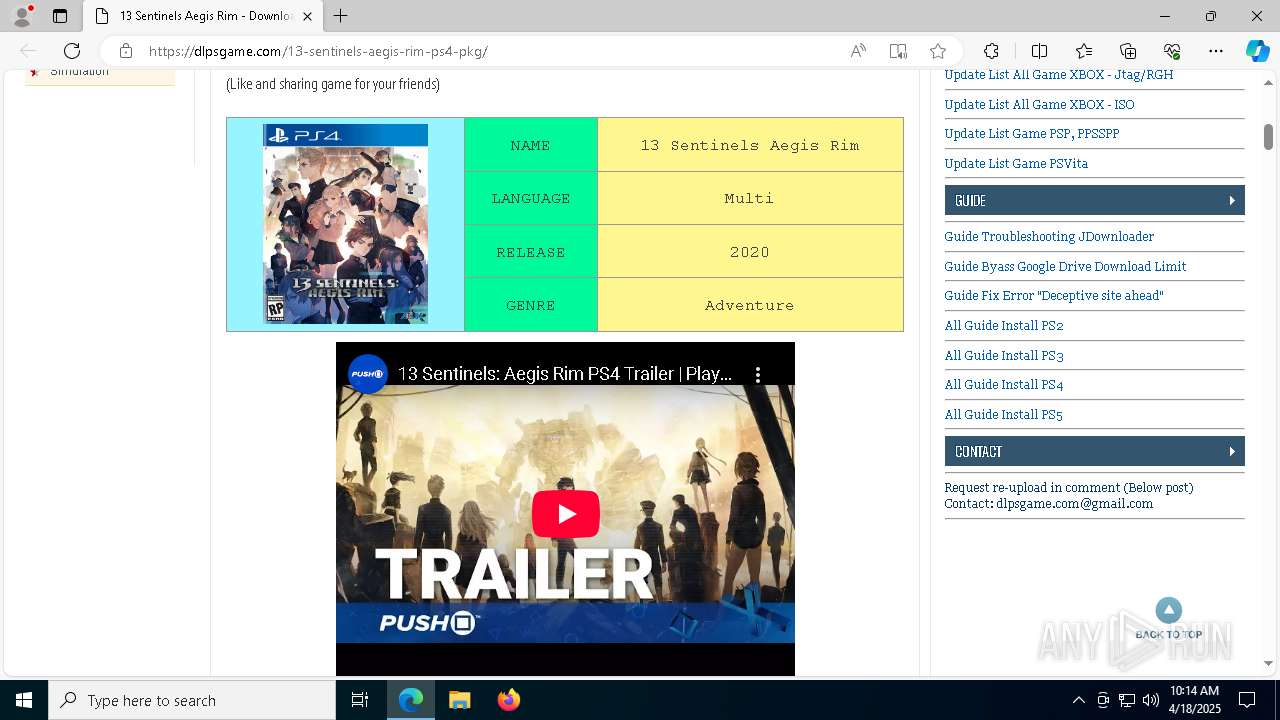Select the Adventure genre cell
This screenshot has height=720, width=1280.
[x=749, y=305]
